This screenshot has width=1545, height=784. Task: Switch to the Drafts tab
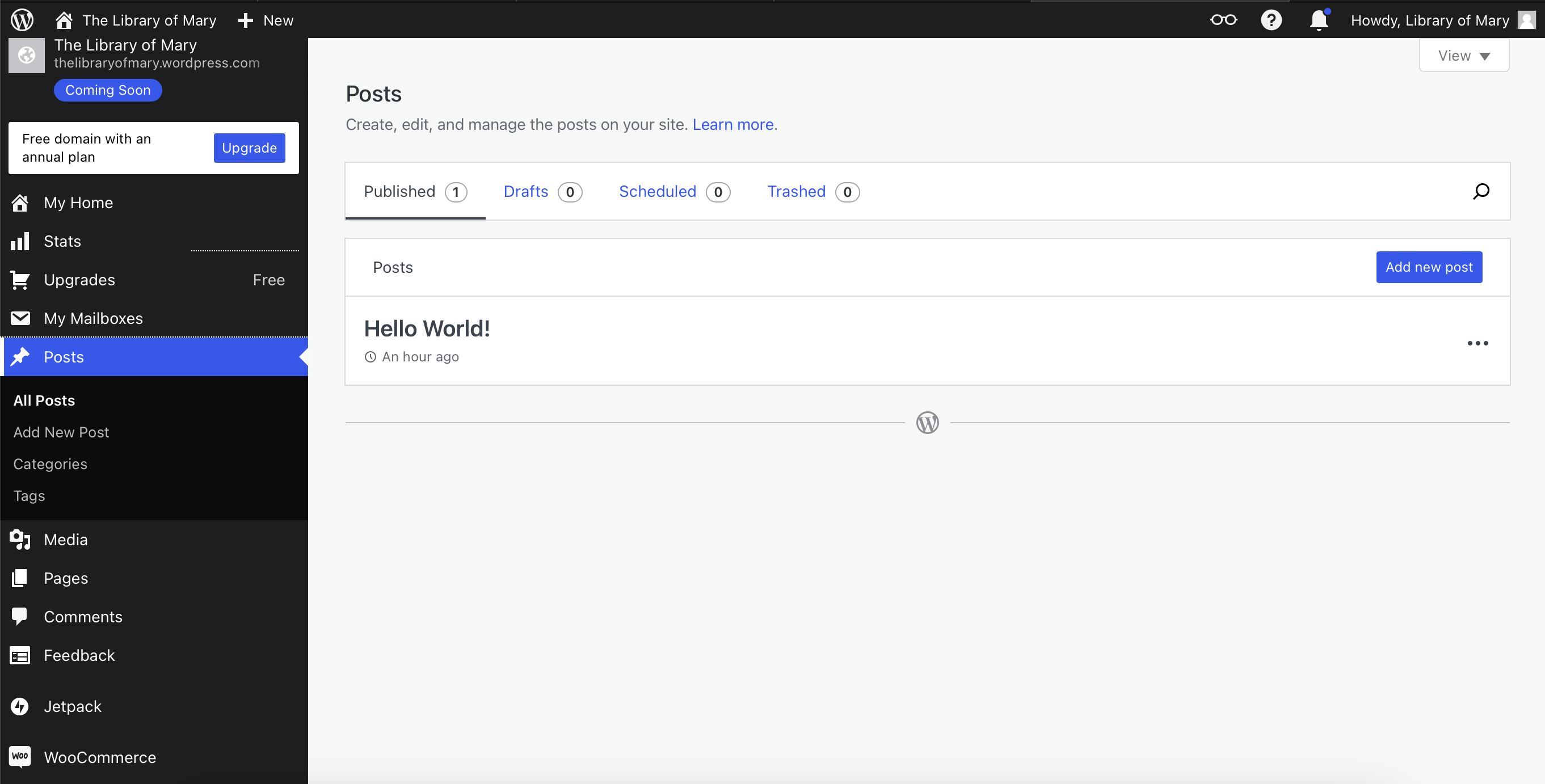click(543, 191)
